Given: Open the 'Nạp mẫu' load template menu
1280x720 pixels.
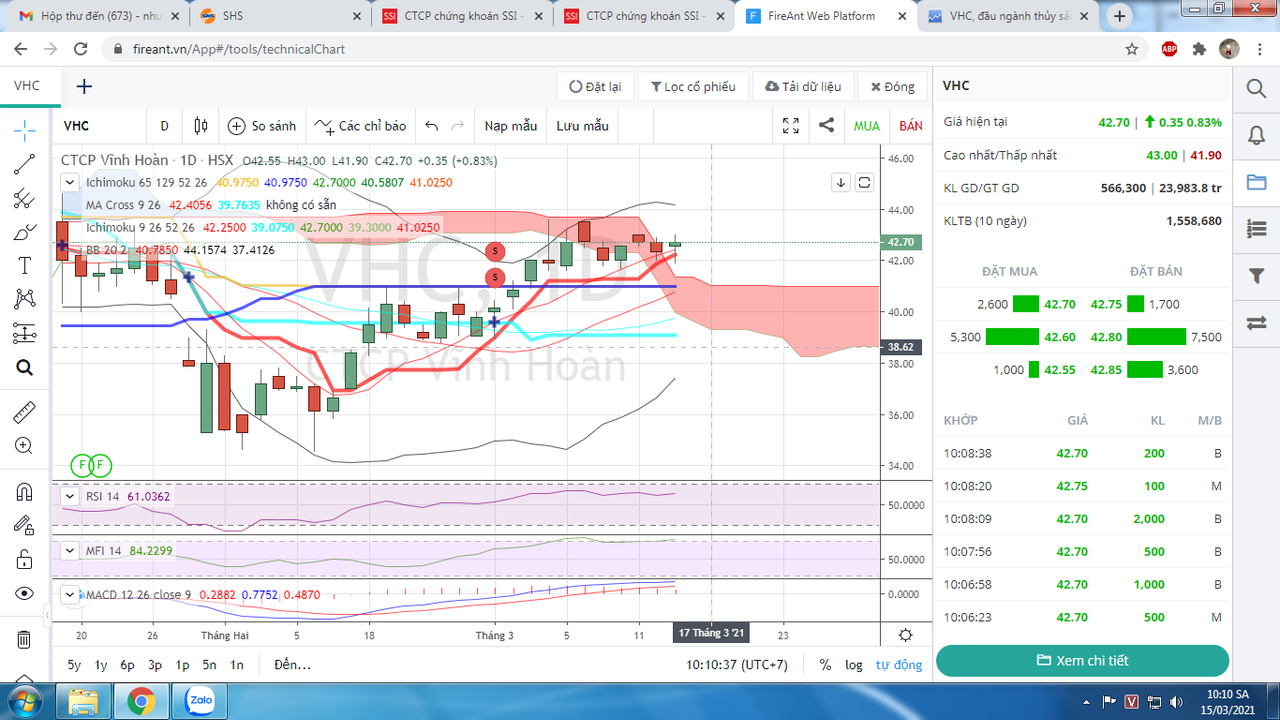Looking at the screenshot, I should (511, 126).
